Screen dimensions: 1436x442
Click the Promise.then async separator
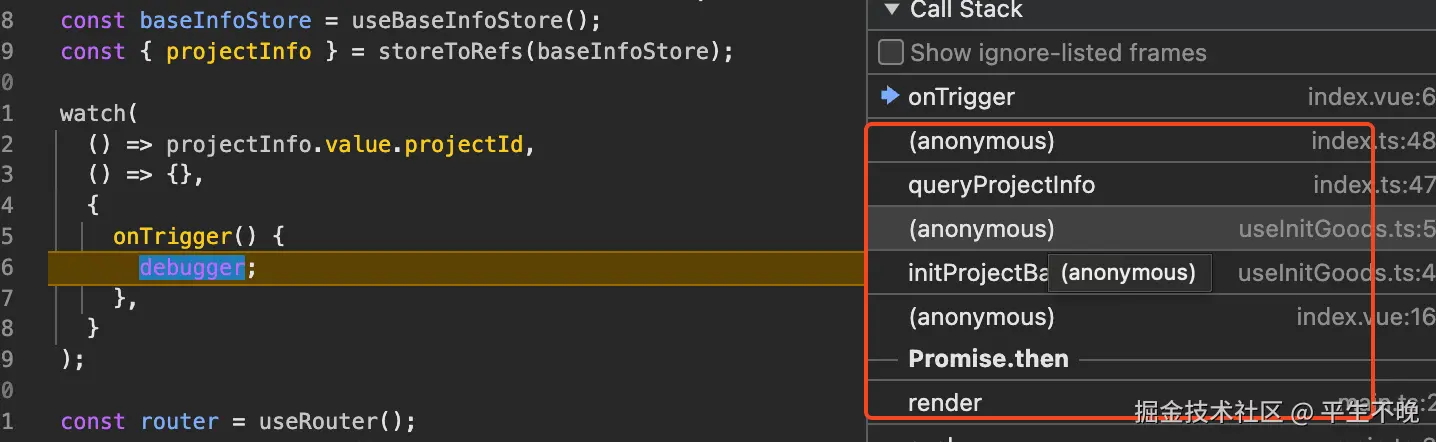[988, 359]
